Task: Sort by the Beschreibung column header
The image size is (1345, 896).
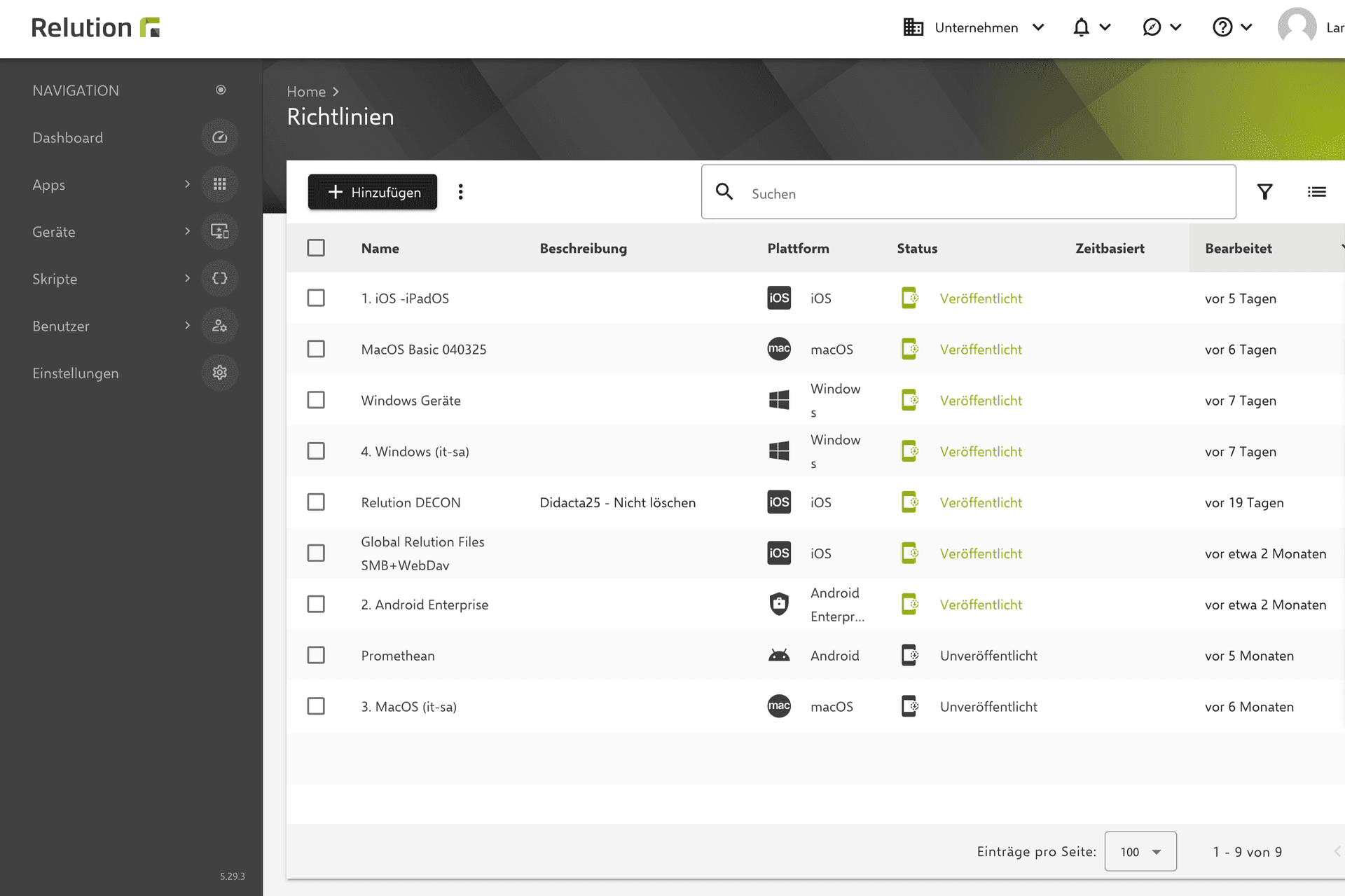Action: (583, 248)
